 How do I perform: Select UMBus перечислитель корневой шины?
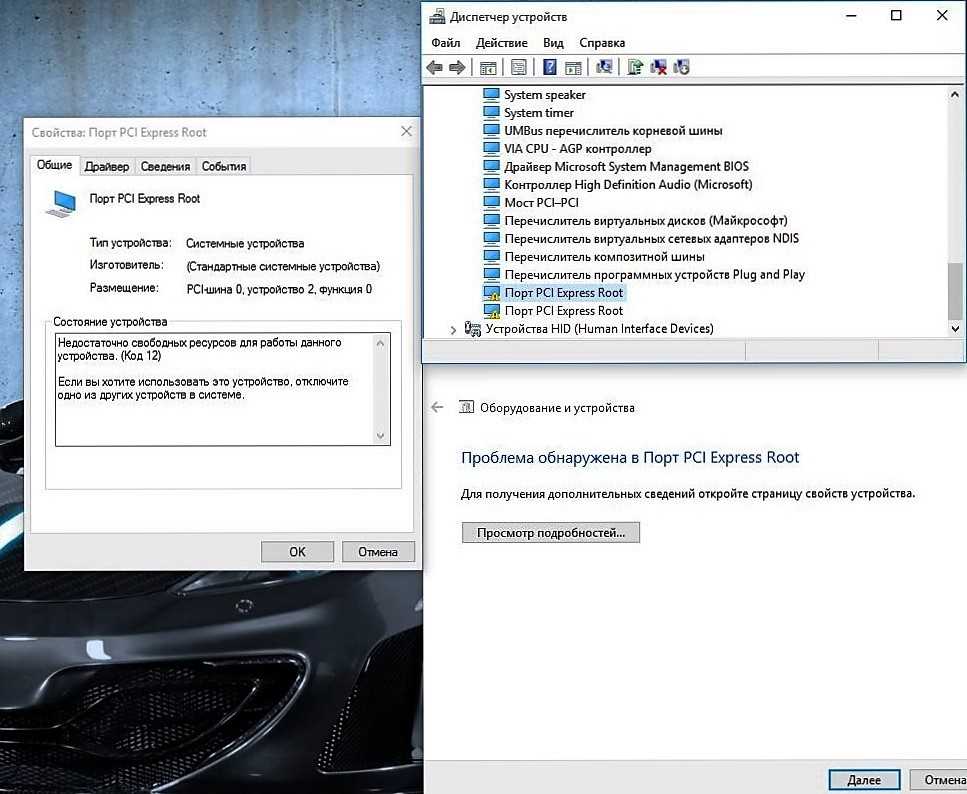(613, 131)
